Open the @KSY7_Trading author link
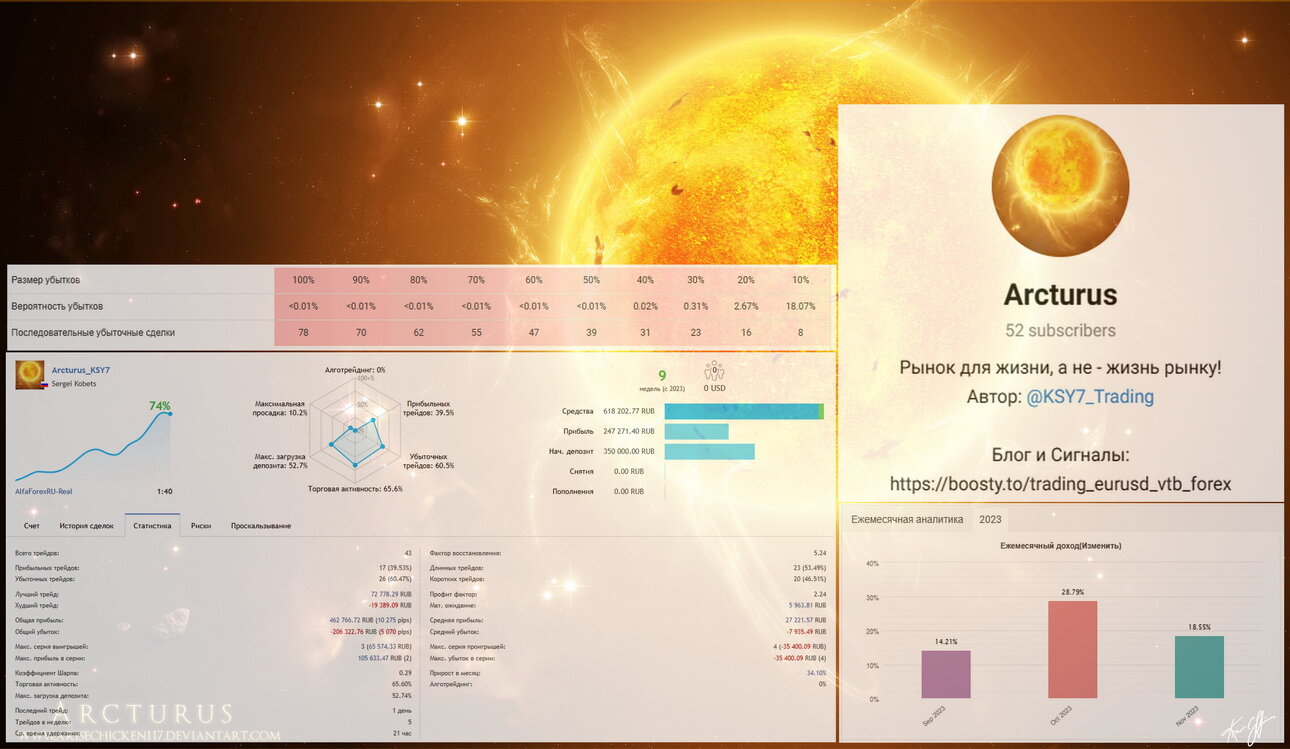Image resolution: width=1290 pixels, height=749 pixels. pos(1090,397)
